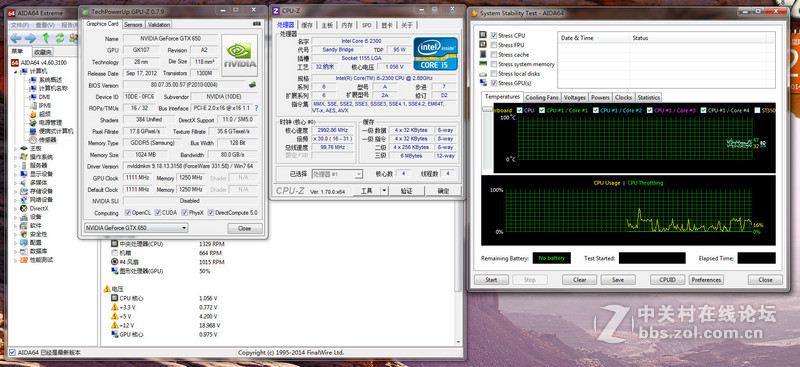Click the Clear button in Stability Test

(579, 280)
